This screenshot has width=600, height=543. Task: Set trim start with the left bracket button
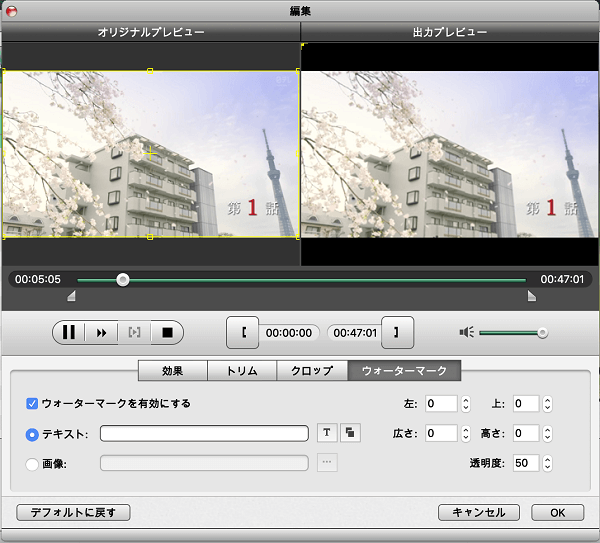click(243, 332)
